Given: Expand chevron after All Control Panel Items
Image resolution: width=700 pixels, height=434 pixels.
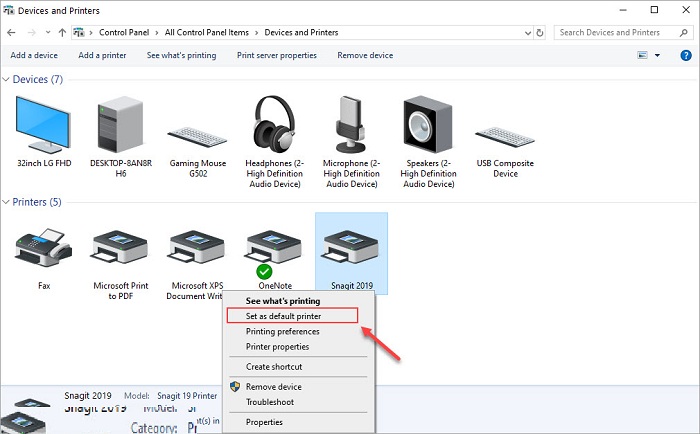Looking at the screenshot, I should coord(256,33).
